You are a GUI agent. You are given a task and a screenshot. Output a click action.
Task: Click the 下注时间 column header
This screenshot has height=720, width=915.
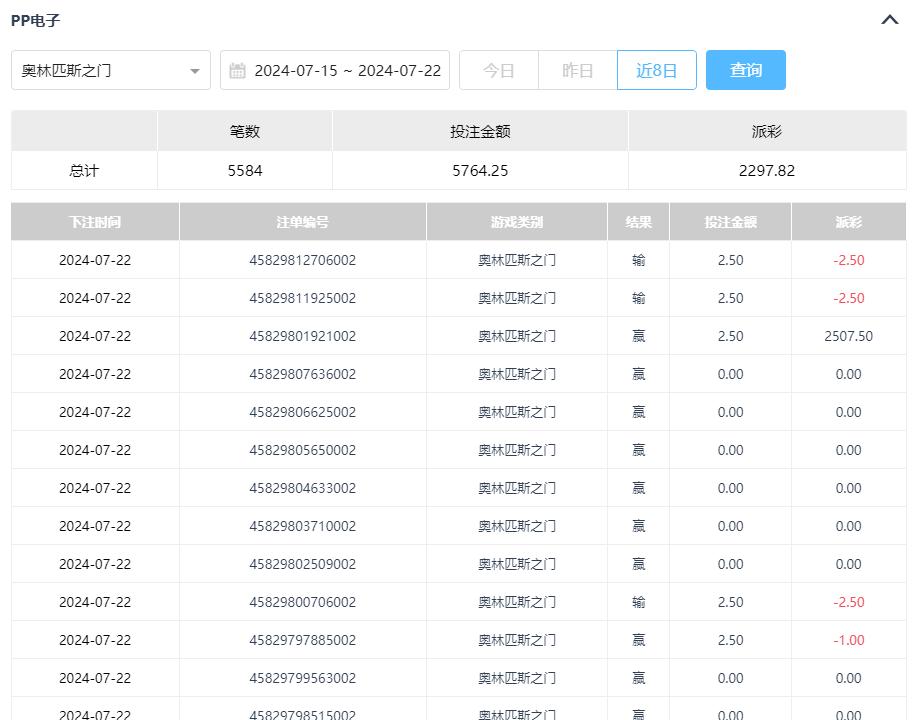(x=95, y=222)
